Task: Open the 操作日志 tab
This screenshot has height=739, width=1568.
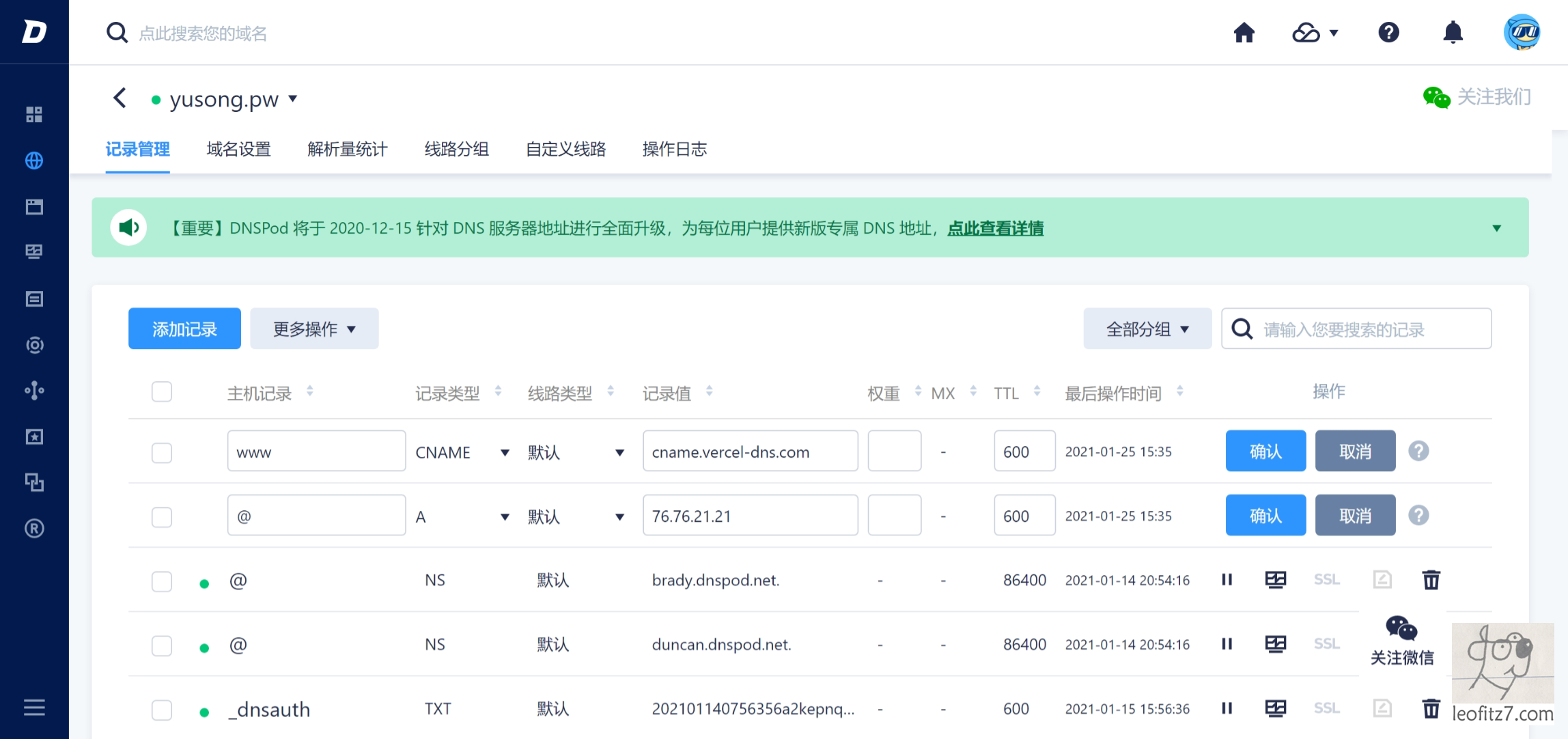Action: click(x=674, y=149)
